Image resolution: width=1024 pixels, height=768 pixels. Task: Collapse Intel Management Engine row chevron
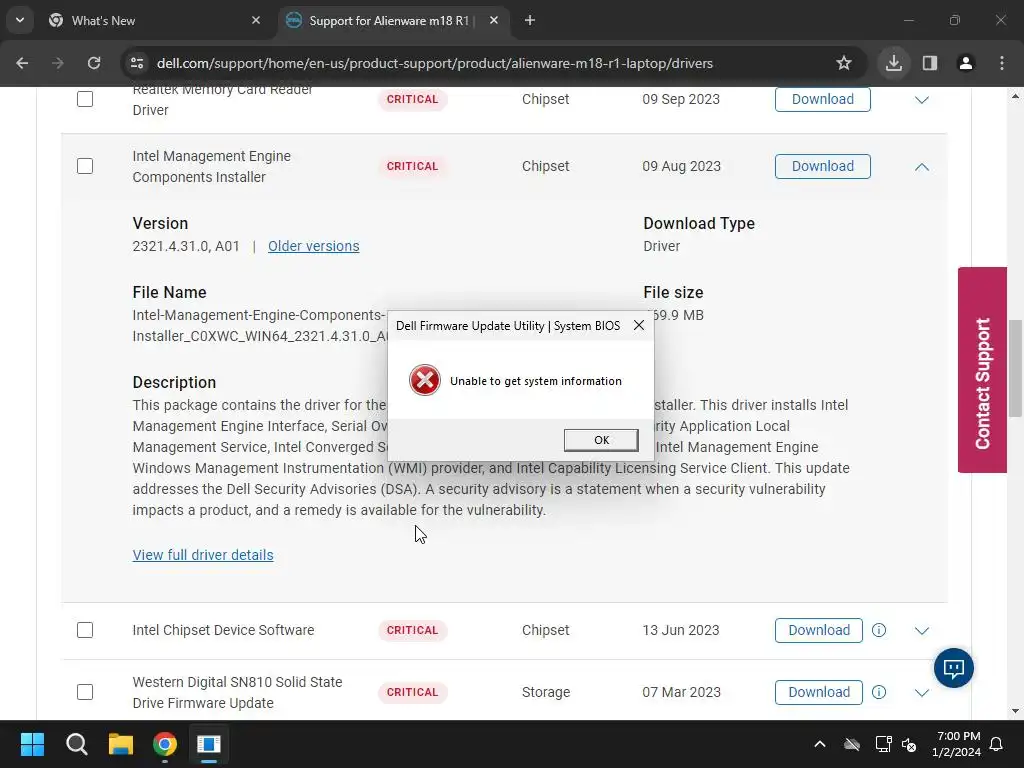tap(921, 167)
